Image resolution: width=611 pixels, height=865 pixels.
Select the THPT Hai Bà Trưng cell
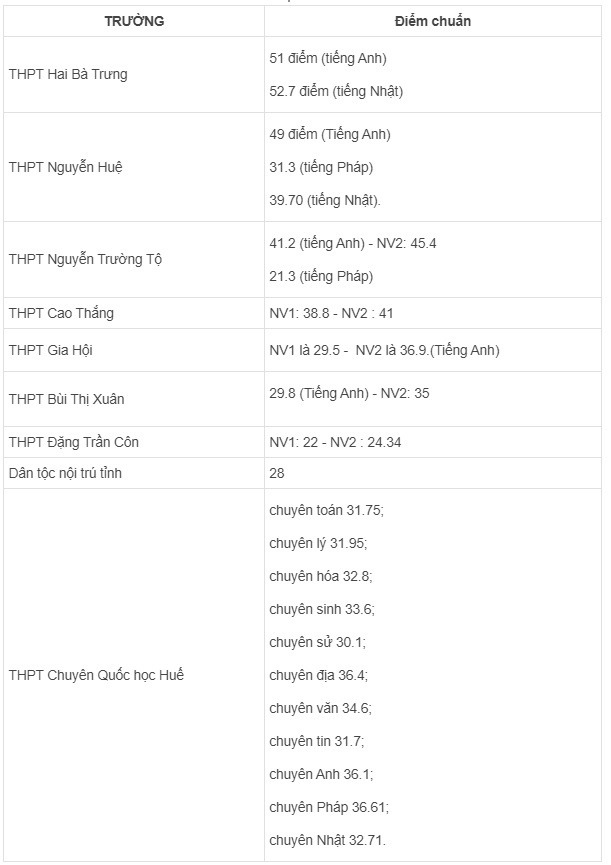(x=68, y=75)
